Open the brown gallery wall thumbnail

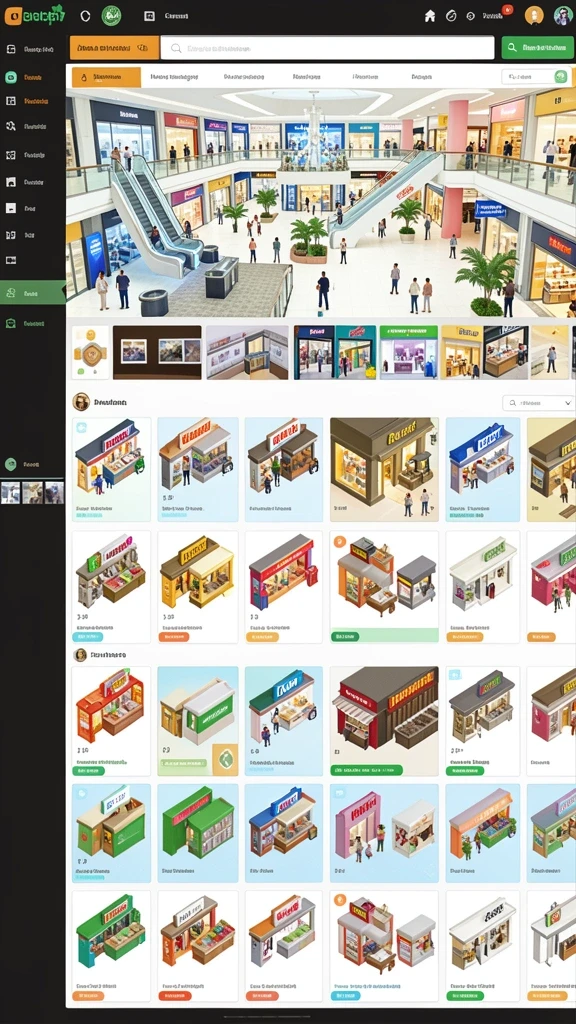(157, 353)
